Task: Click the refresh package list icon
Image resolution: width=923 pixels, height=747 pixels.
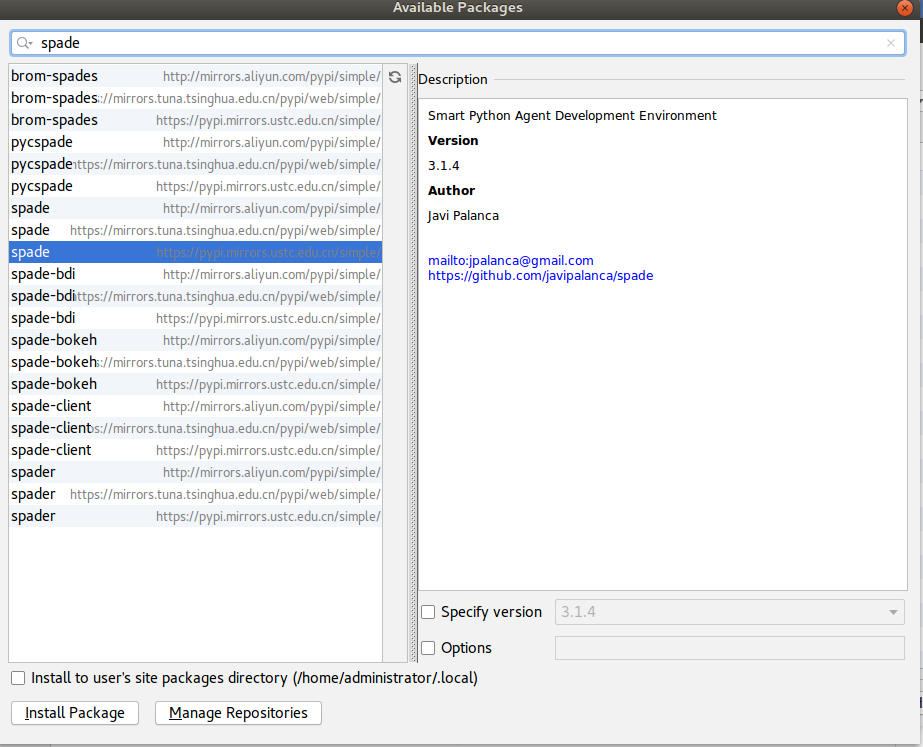Action: tap(394, 76)
